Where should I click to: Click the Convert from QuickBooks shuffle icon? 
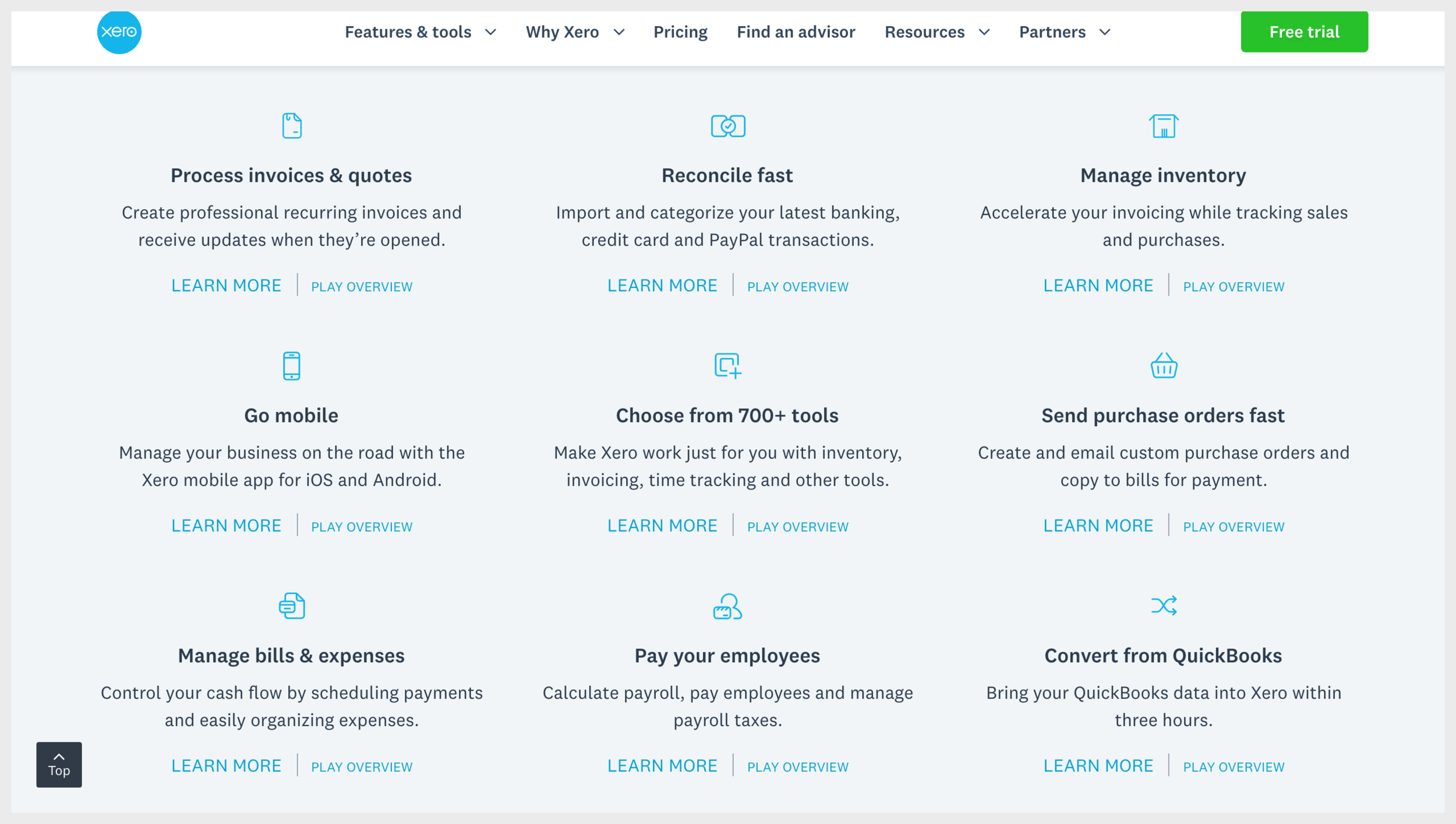click(x=1164, y=605)
